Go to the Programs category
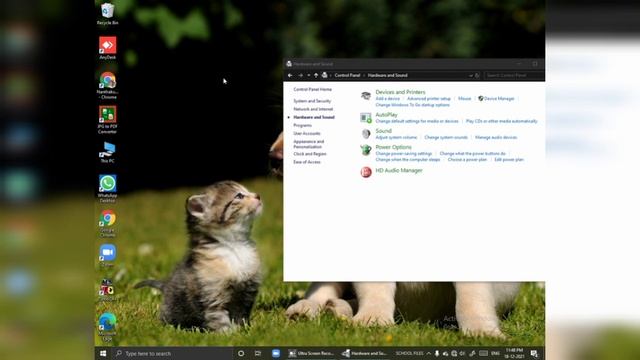 [x=302, y=125]
